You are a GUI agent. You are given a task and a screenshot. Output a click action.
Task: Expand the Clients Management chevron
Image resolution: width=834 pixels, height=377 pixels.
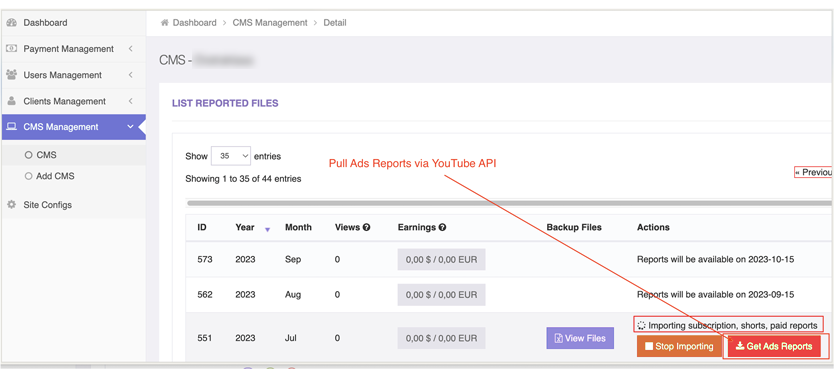131,101
